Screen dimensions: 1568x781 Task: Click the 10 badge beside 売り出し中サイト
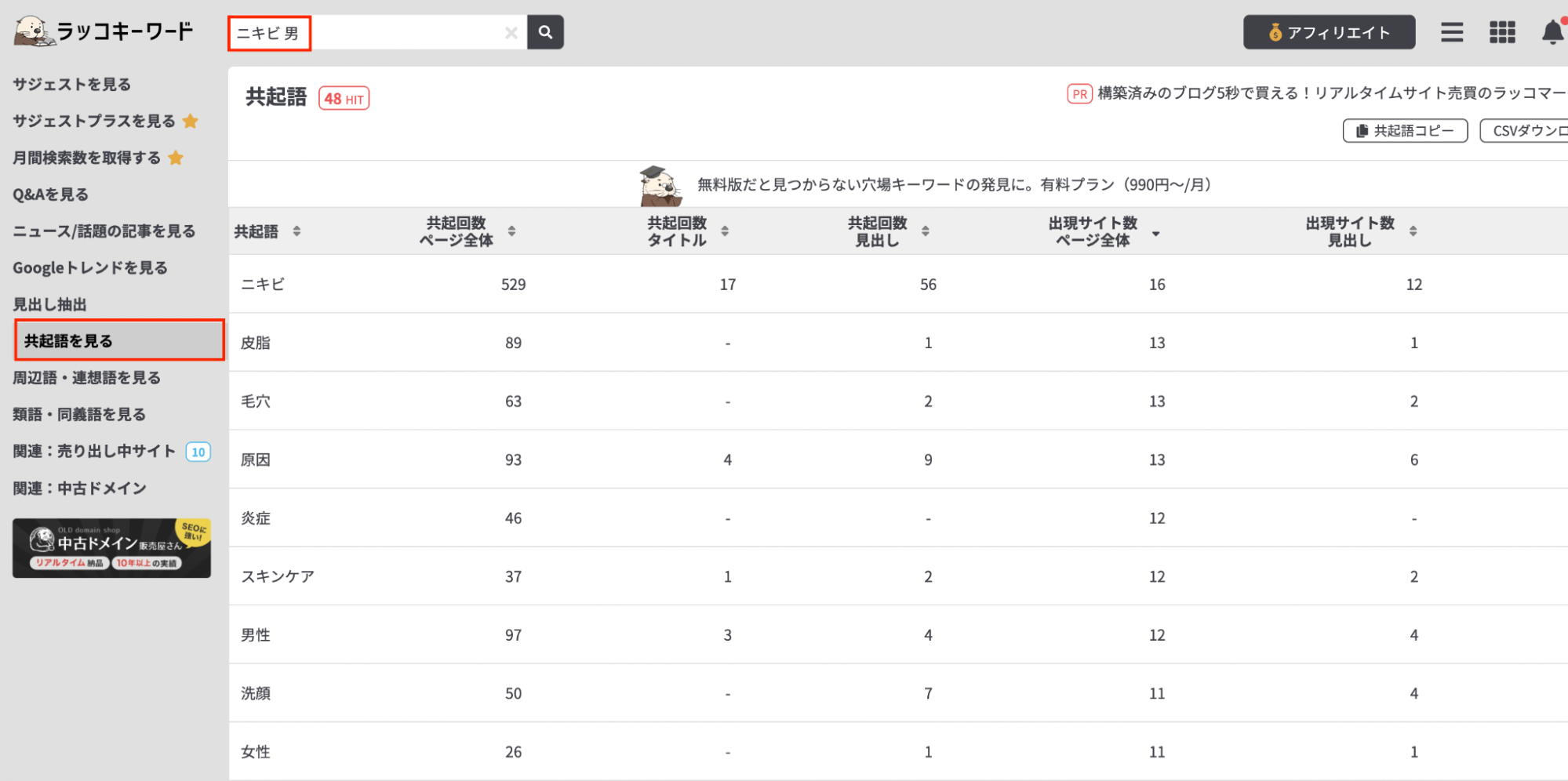[198, 452]
